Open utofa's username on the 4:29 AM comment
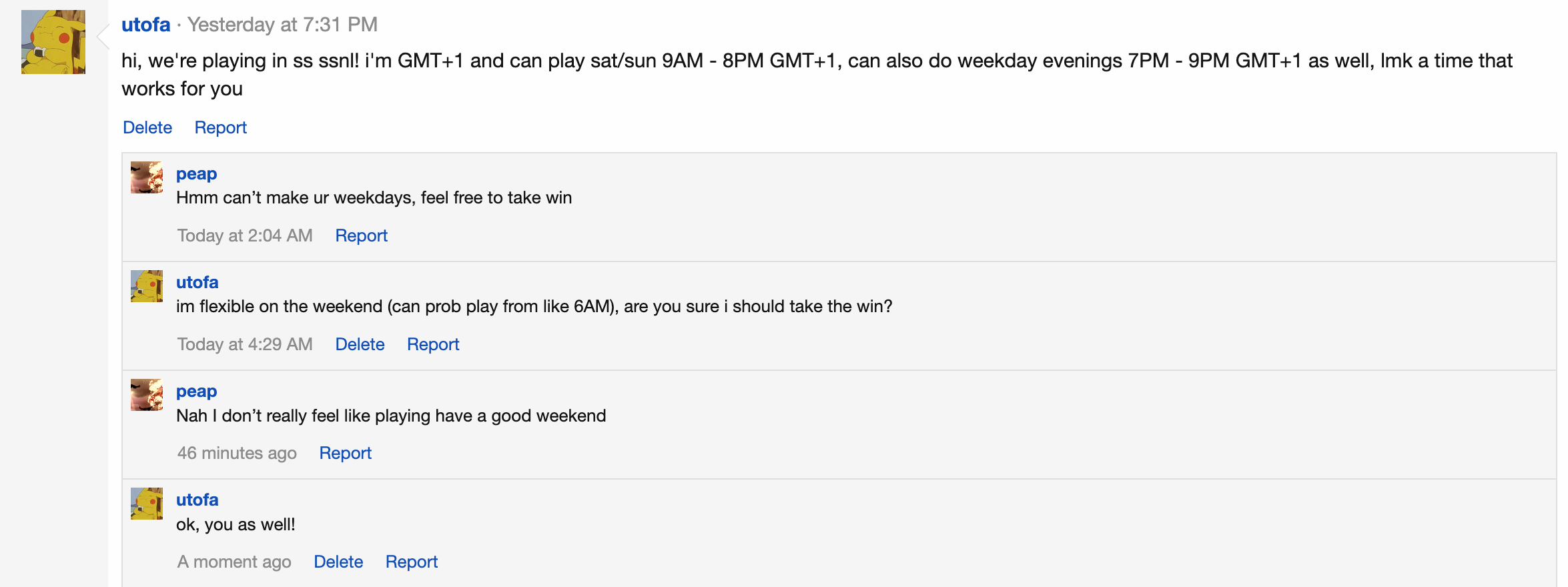 tap(197, 282)
